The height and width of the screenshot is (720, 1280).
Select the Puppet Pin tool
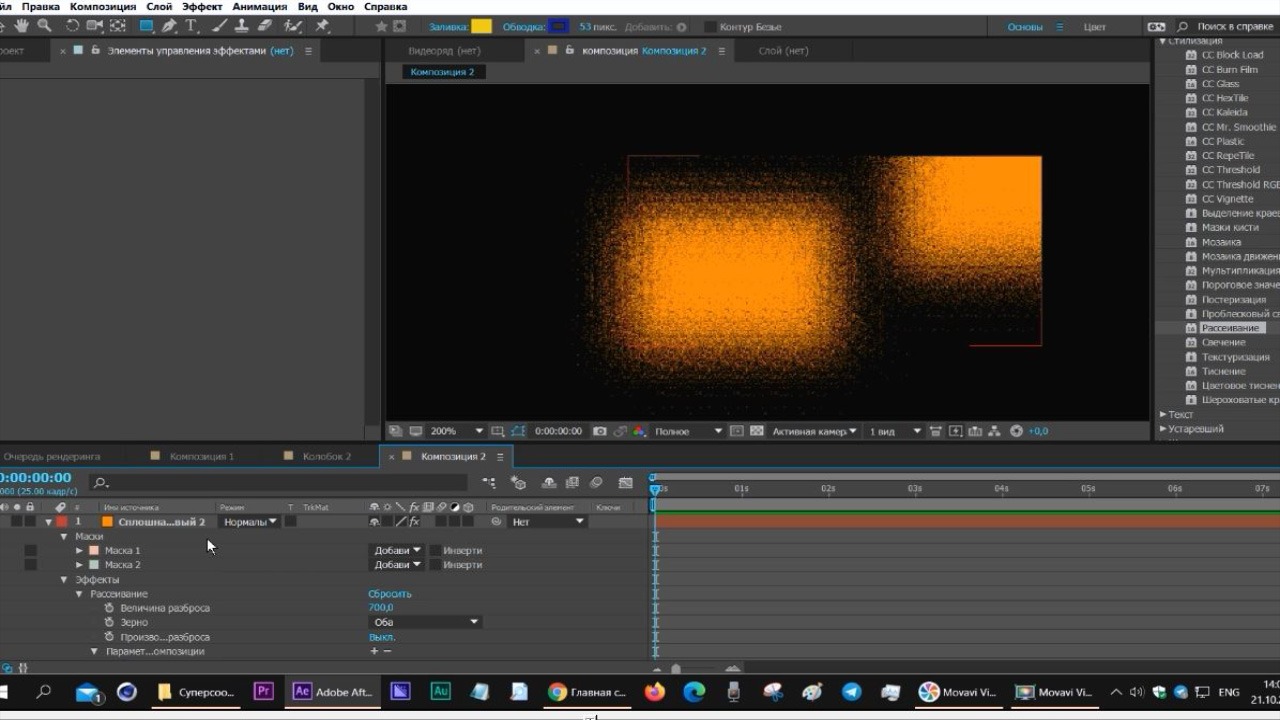(x=322, y=24)
